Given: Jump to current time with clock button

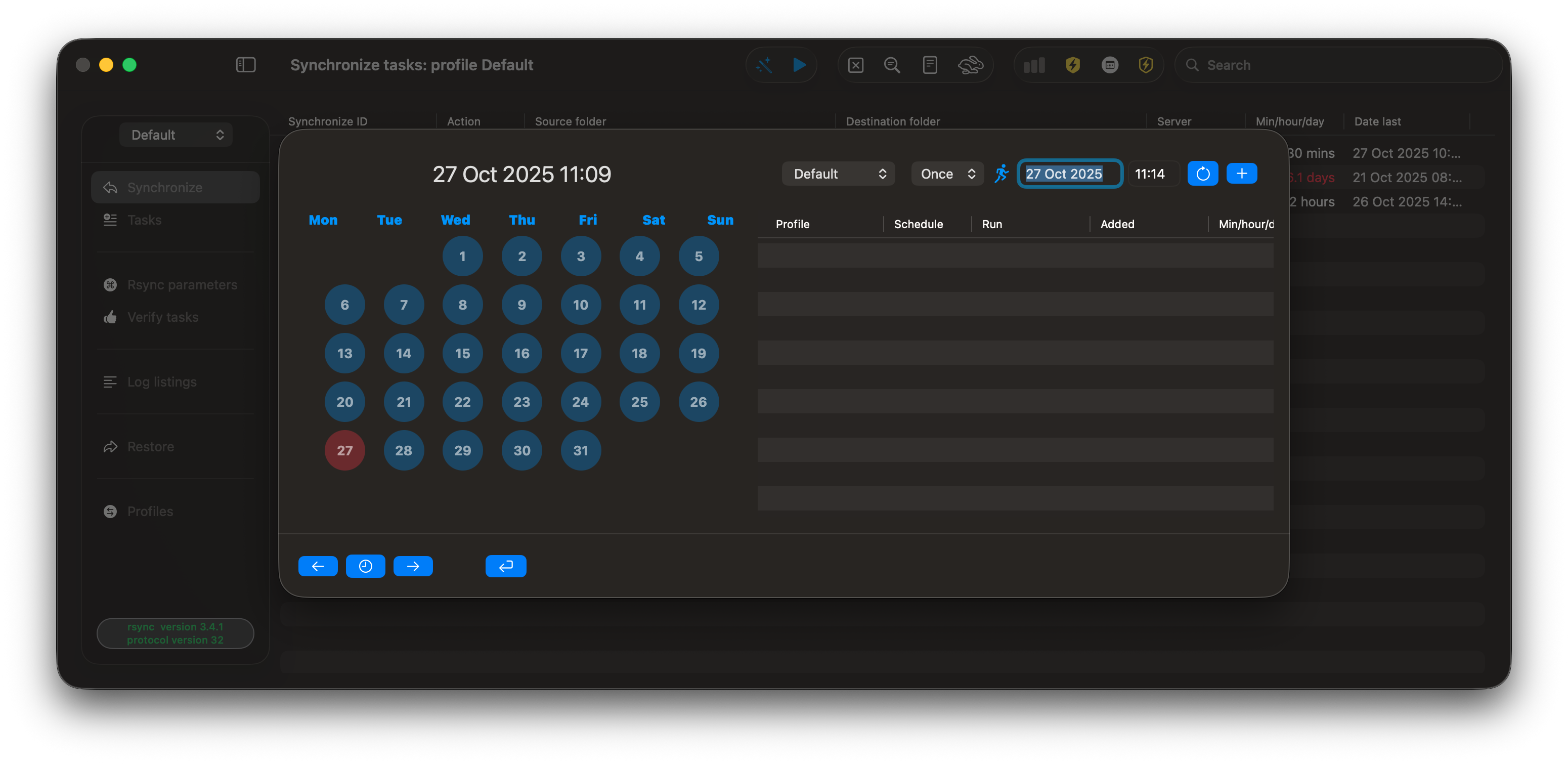Looking at the screenshot, I should [365, 566].
